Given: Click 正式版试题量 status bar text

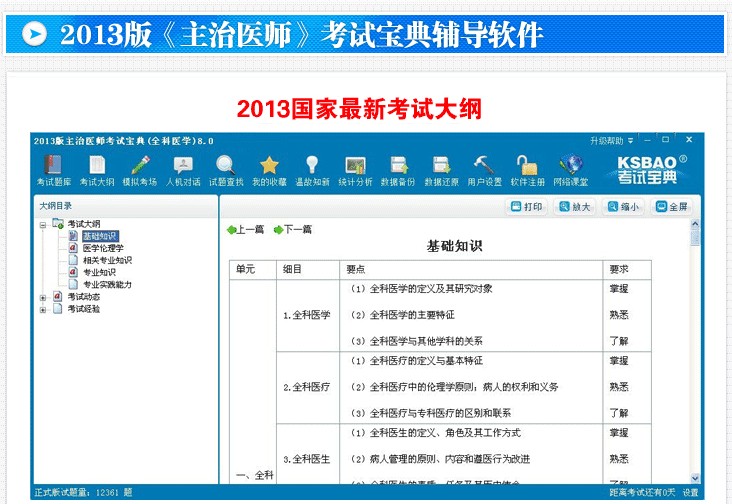Looking at the screenshot, I should pyautogui.click(x=83, y=492).
